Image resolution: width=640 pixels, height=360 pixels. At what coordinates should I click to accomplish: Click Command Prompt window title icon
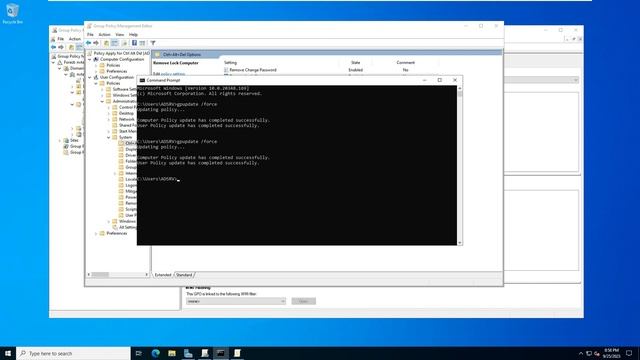(142, 80)
